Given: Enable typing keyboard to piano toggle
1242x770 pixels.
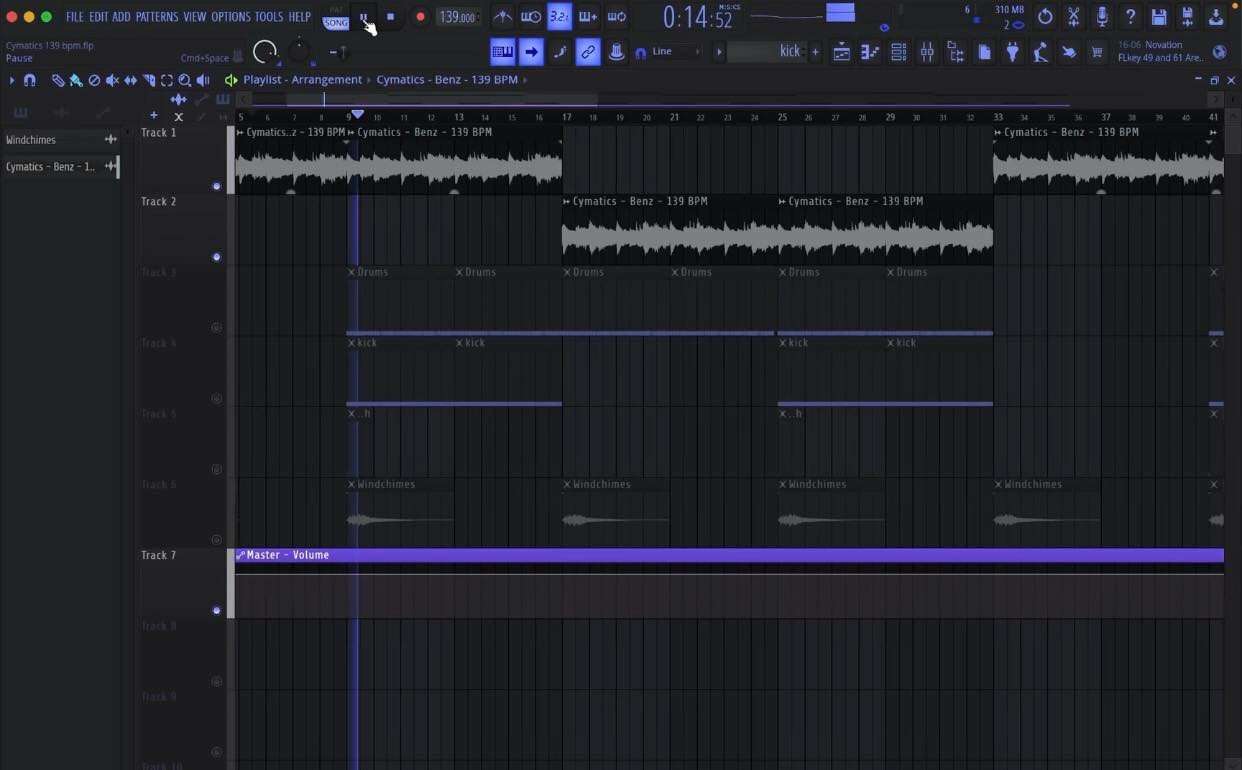Looking at the screenshot, I should click(503, 52).
